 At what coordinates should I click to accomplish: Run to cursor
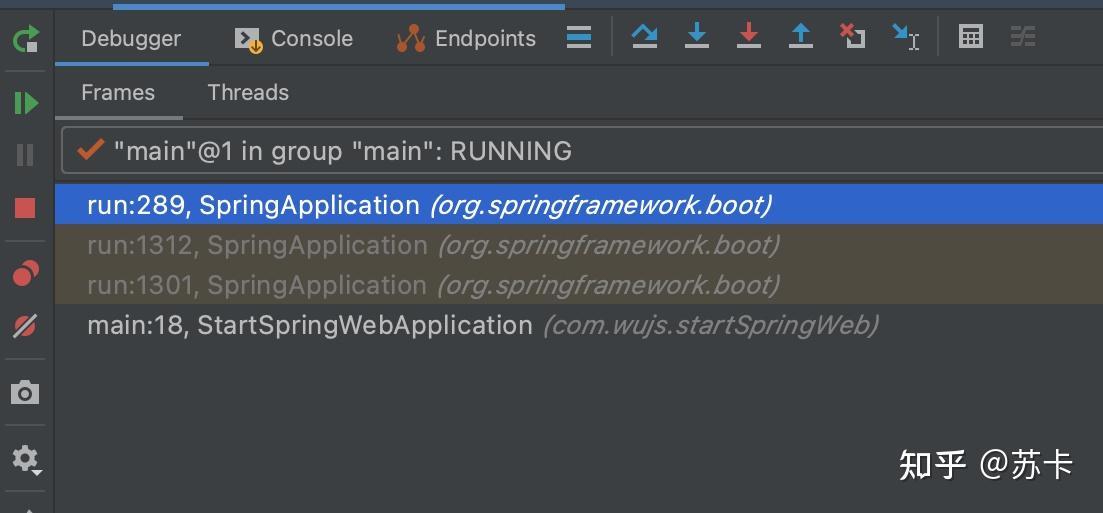pos(906,37)
